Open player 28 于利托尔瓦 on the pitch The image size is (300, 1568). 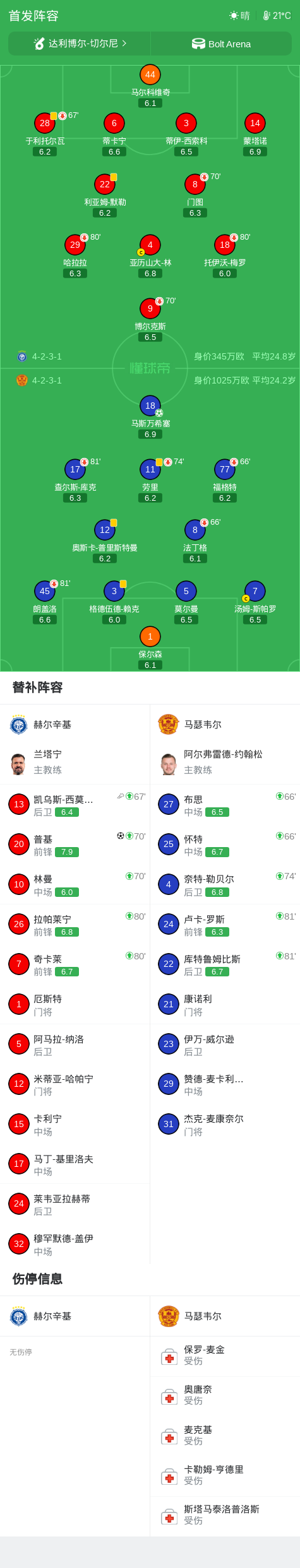point(45,123)
